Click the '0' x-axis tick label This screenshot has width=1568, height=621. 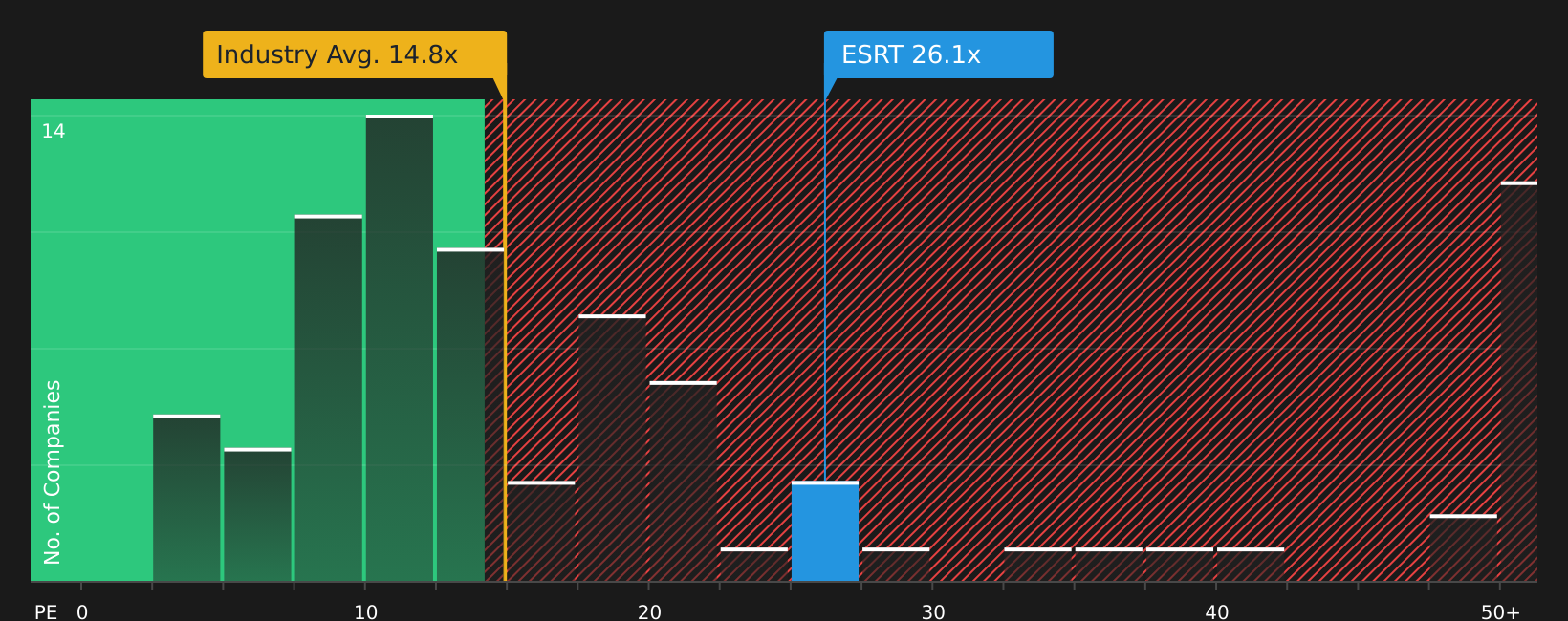(82, 612)
